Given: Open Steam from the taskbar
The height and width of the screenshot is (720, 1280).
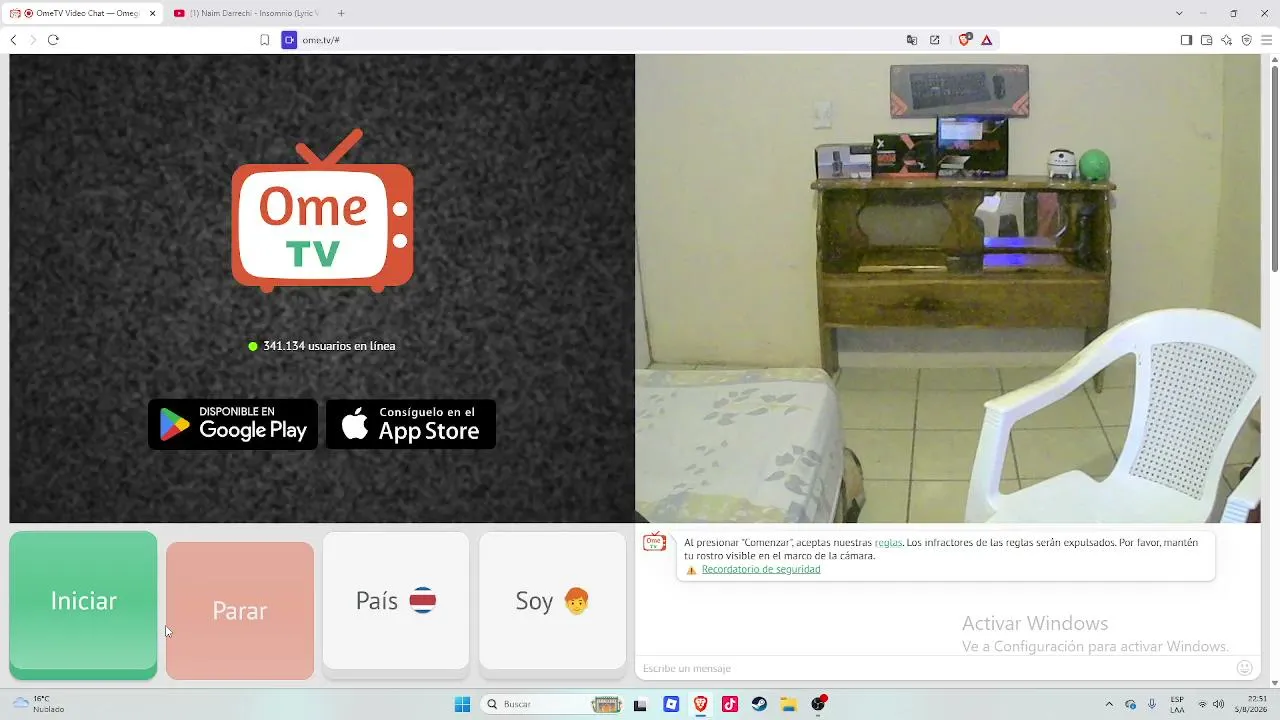Looking at the screenshot, I should 759,704.
